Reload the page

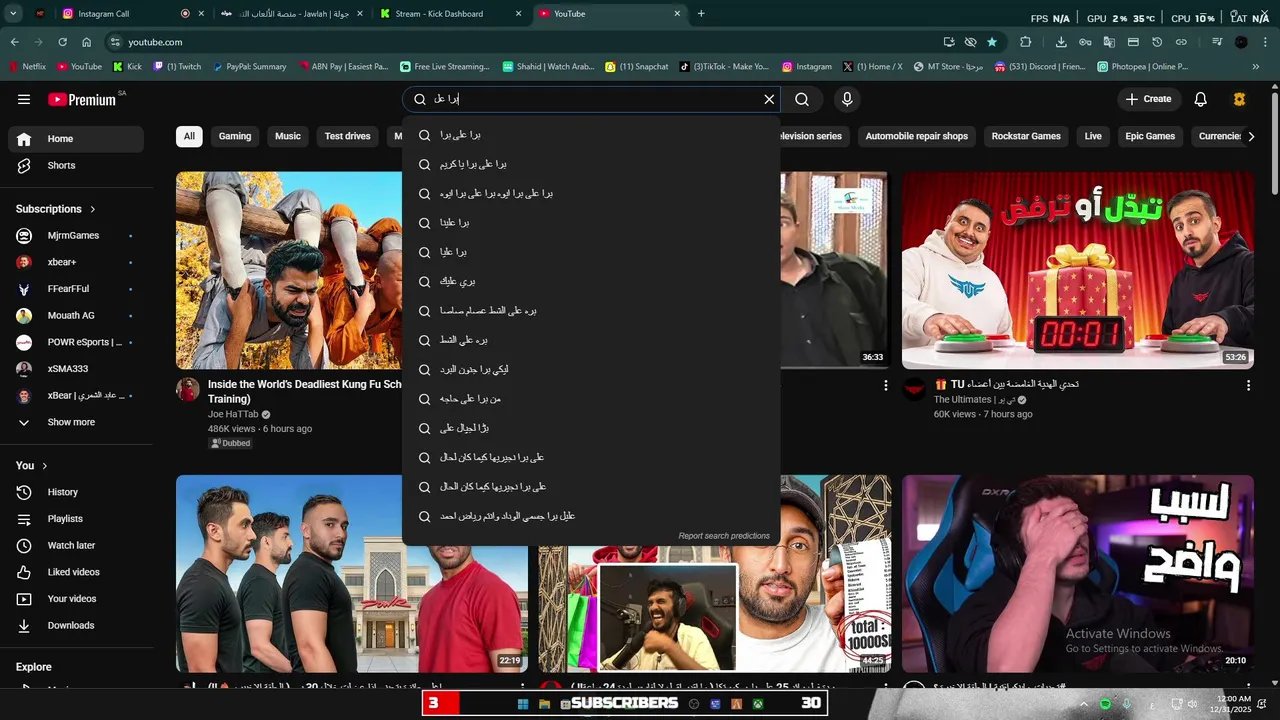62,42
